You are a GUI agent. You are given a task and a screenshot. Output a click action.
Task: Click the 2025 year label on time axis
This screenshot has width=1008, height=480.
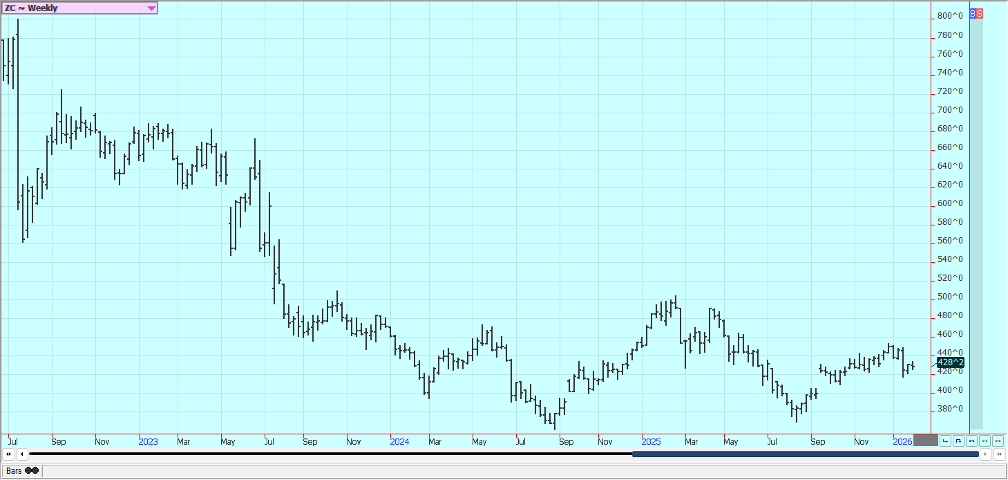click(x=651, y=440)
